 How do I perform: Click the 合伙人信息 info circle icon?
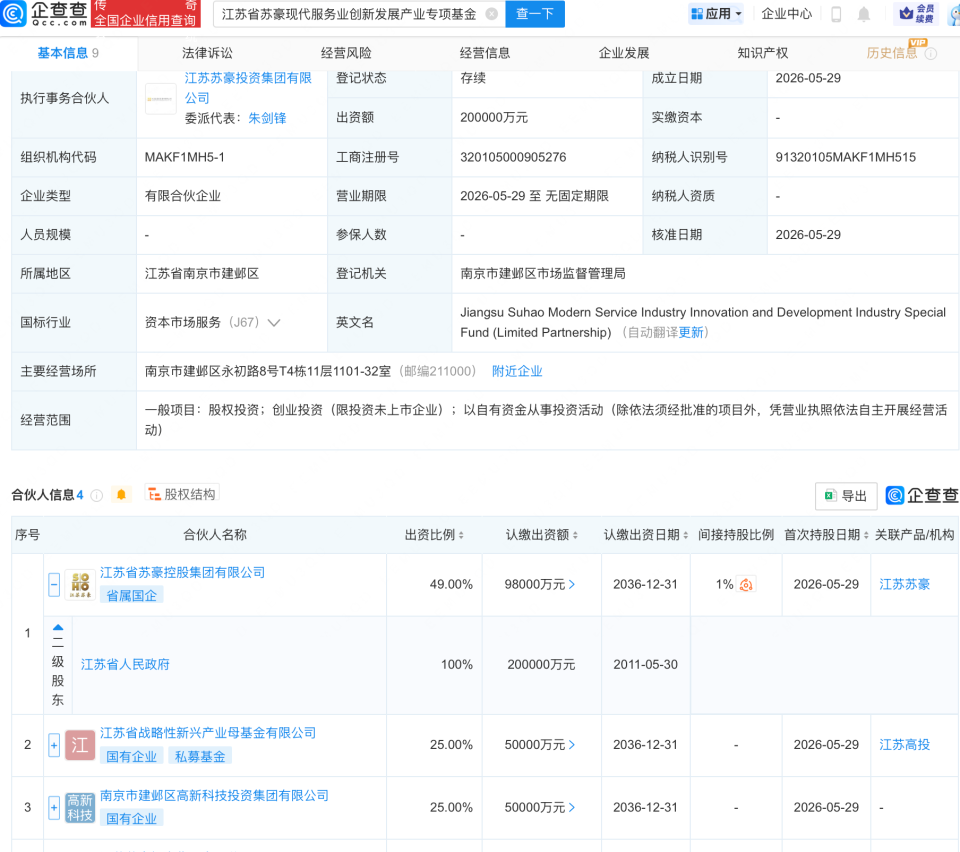[x=97, y=495]
